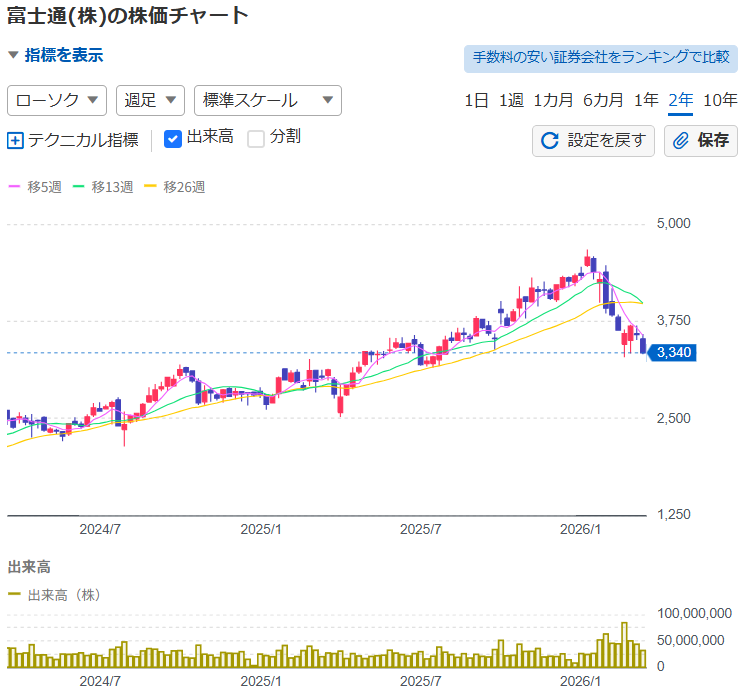Click the 移13週 green legend marker
748x691 pixels.
(x=79, y=186)
